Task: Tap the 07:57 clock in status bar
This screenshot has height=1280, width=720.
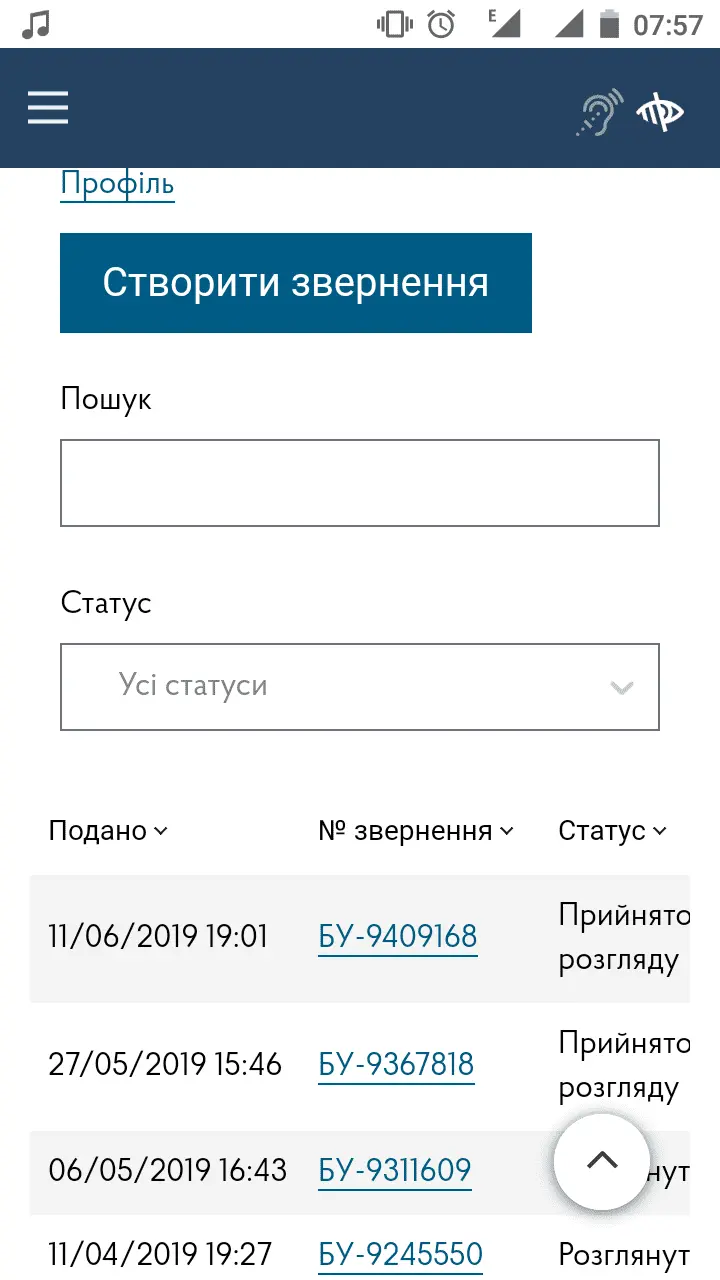Action: 668,24
